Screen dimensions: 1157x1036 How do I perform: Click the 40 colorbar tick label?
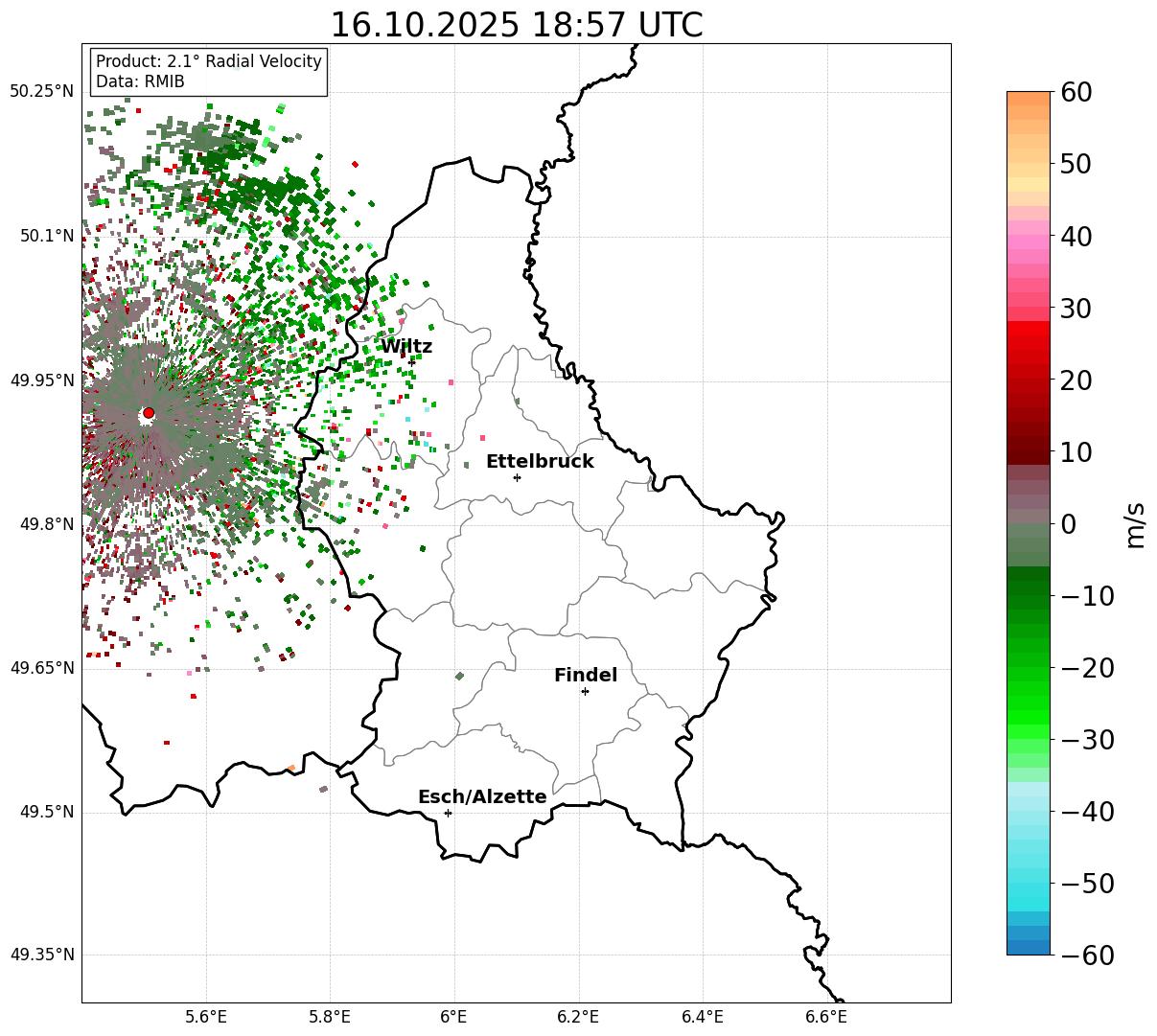(1076, 236)
